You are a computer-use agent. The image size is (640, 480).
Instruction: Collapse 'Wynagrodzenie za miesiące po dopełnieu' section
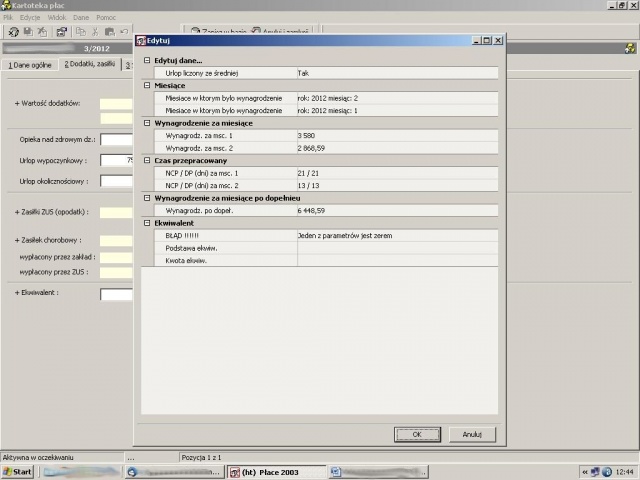[147, 198]
